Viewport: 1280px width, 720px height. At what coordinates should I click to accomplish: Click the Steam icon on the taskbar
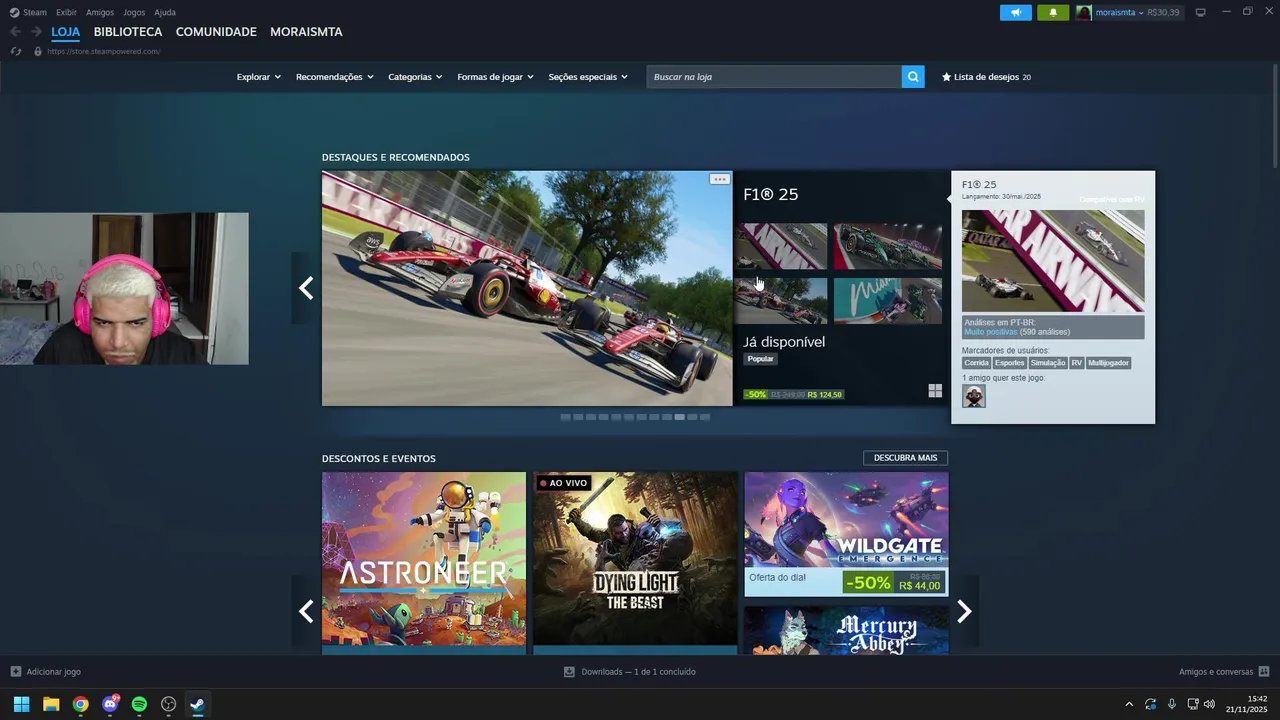[x=198, y=704]
